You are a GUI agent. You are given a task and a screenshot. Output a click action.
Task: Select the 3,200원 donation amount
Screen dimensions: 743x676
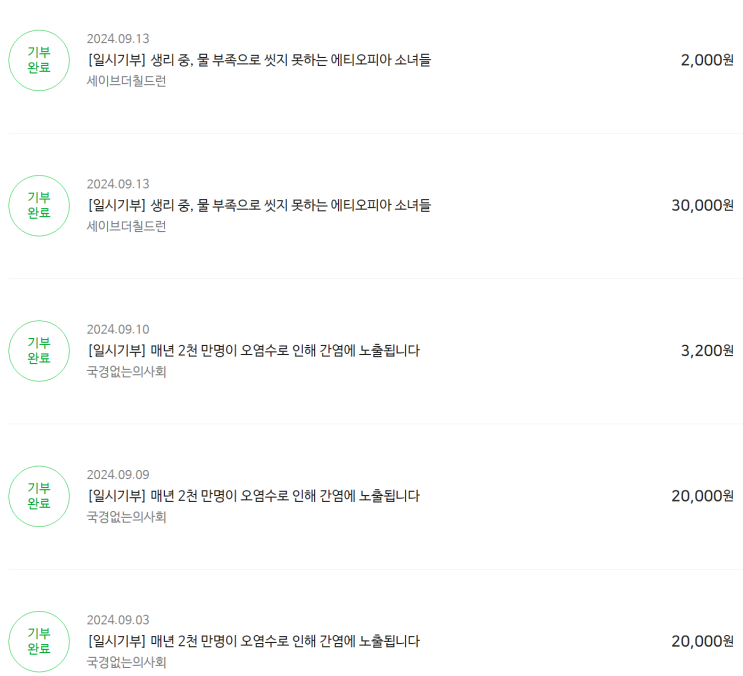(707, 350)
